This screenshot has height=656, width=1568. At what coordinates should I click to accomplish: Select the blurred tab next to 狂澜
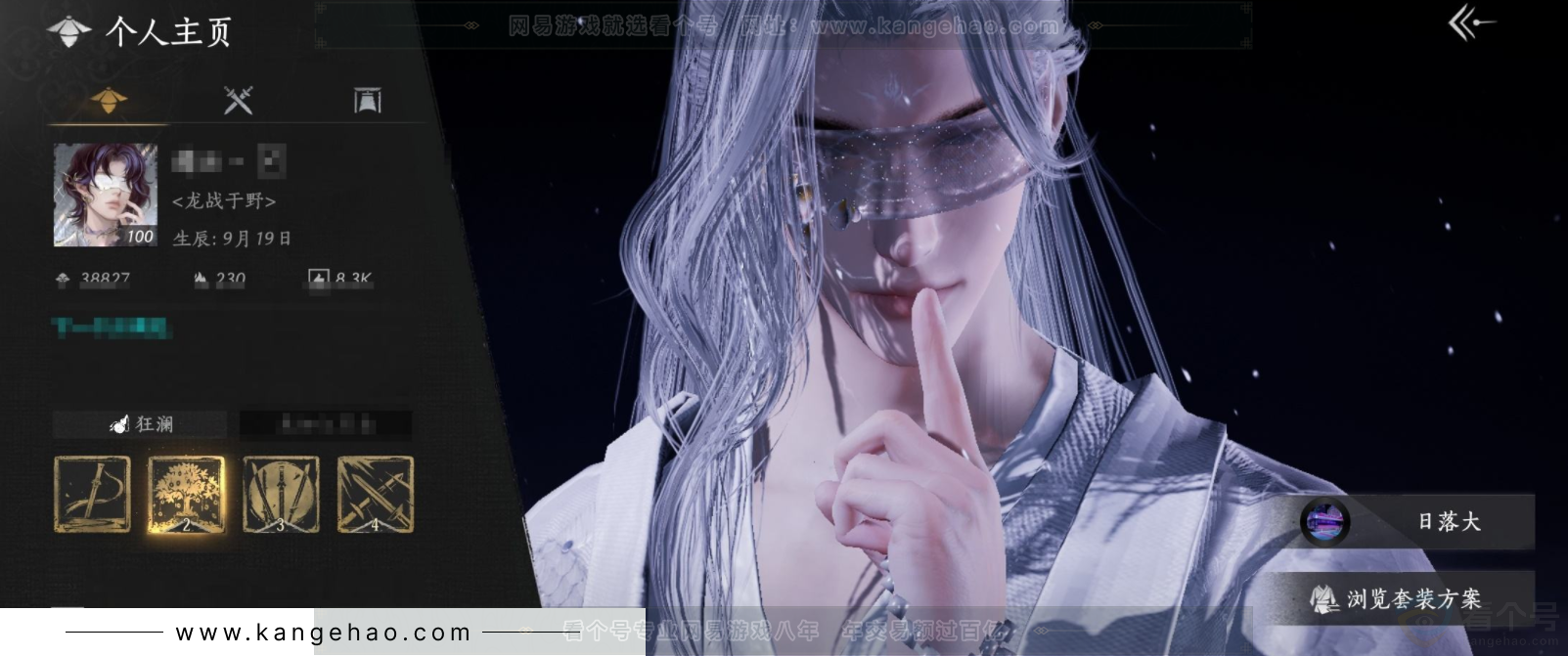pyautogui.click(x=326, y=424)
